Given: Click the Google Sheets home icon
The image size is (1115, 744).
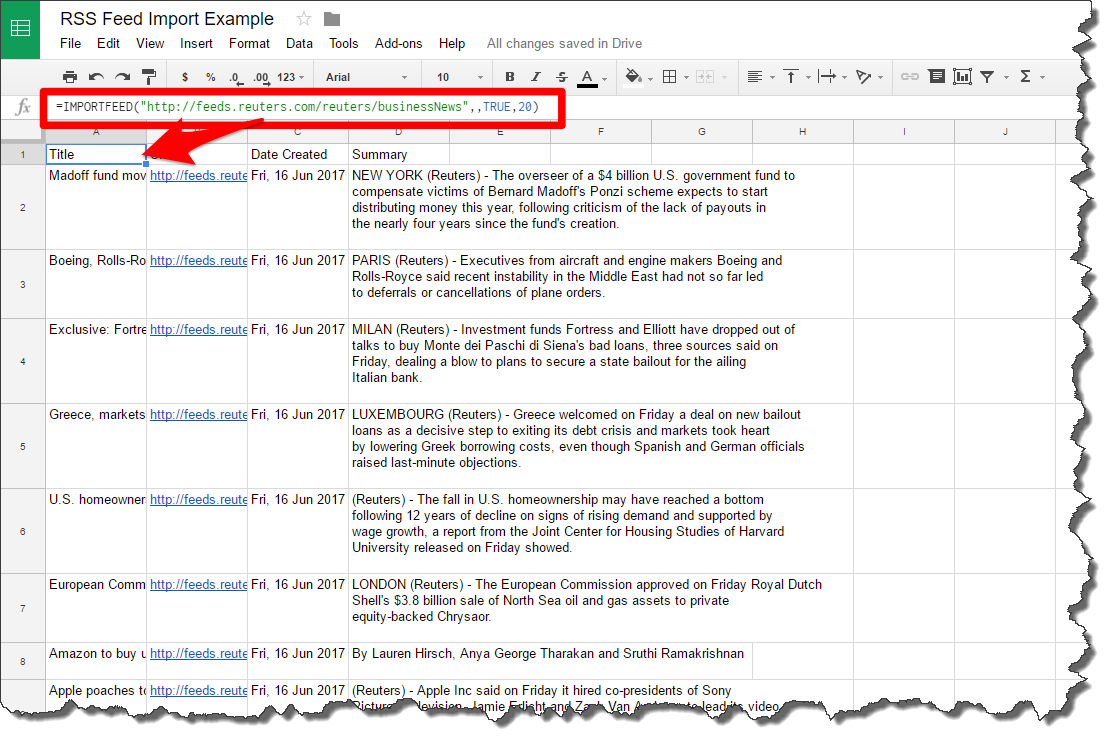Looking at the screenshot, I should pos(20,28).
